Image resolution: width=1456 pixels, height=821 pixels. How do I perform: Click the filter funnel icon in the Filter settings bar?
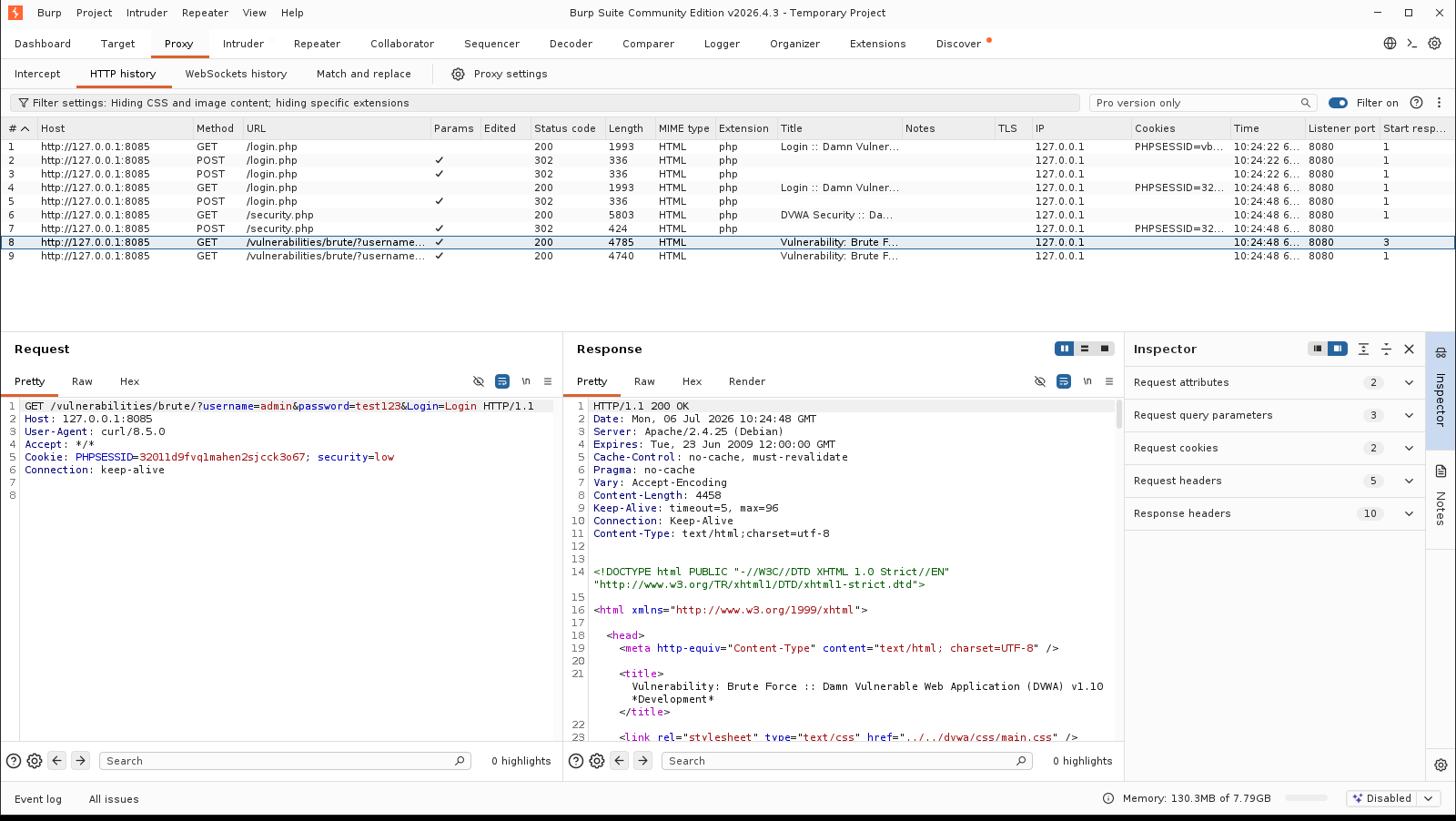(x=24, y=103)
